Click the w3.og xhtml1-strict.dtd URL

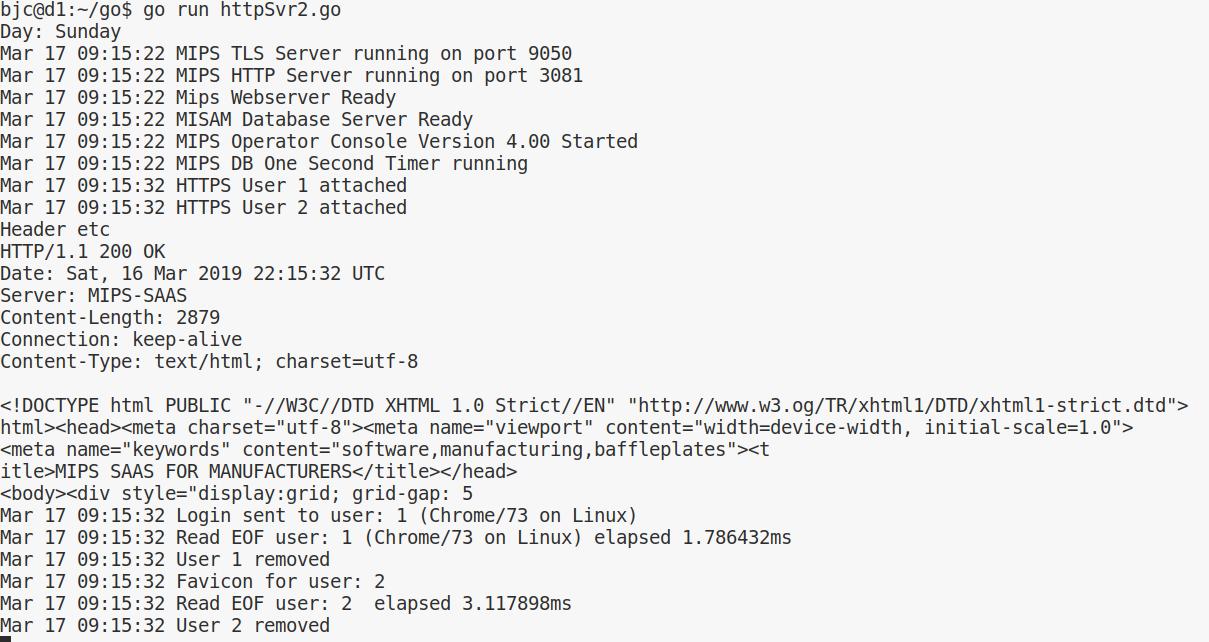(x=901, y=406)
